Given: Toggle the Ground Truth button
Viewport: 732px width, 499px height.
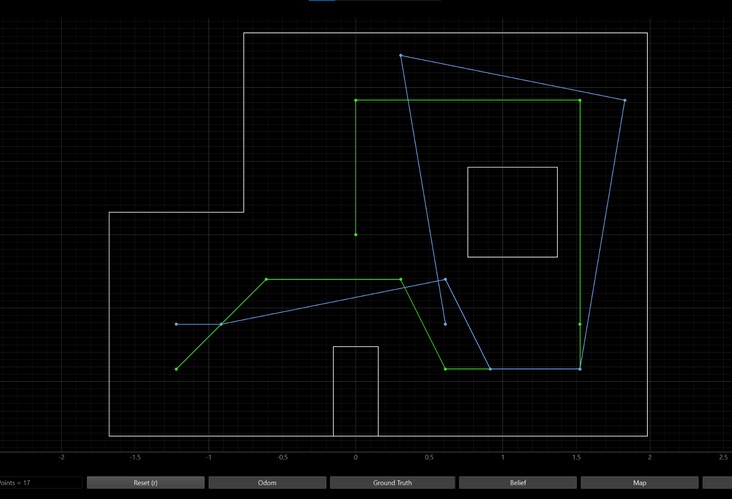Looking at the screenshot, I should [x=392, y=483].
